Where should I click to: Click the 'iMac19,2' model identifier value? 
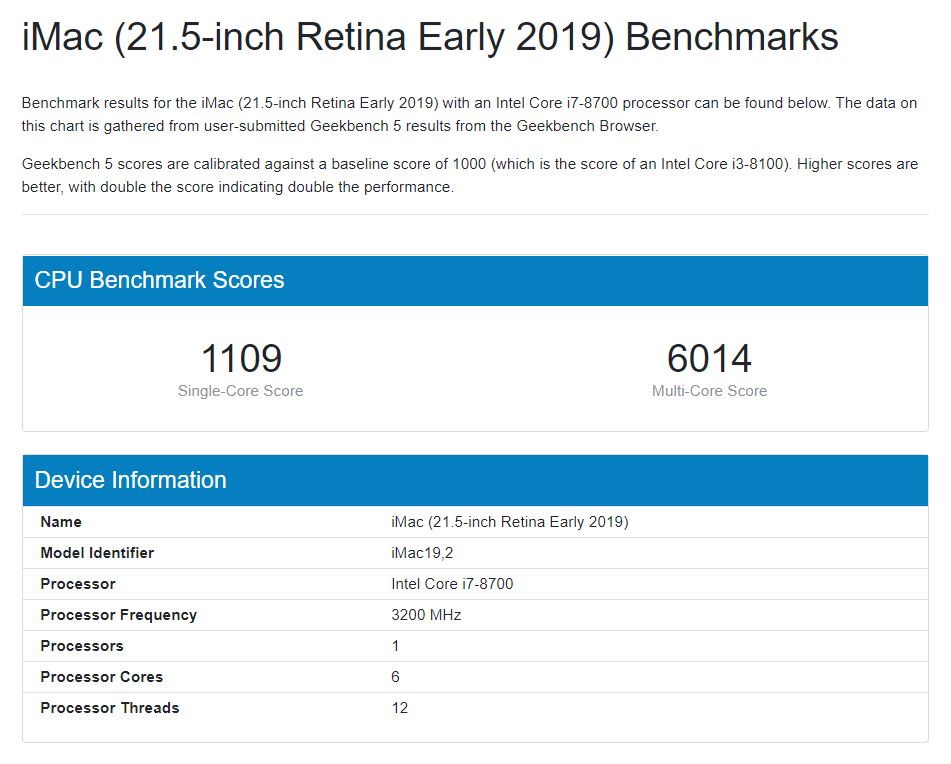[422, 553]
